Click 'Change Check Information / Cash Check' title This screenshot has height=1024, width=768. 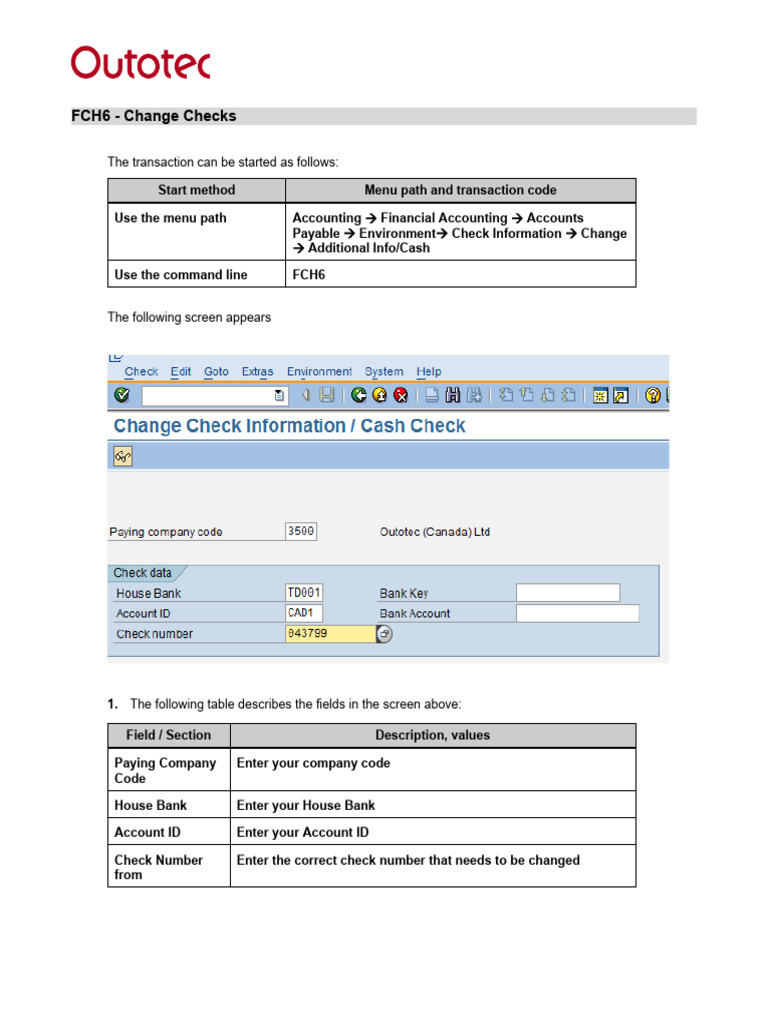click(289, 426)
